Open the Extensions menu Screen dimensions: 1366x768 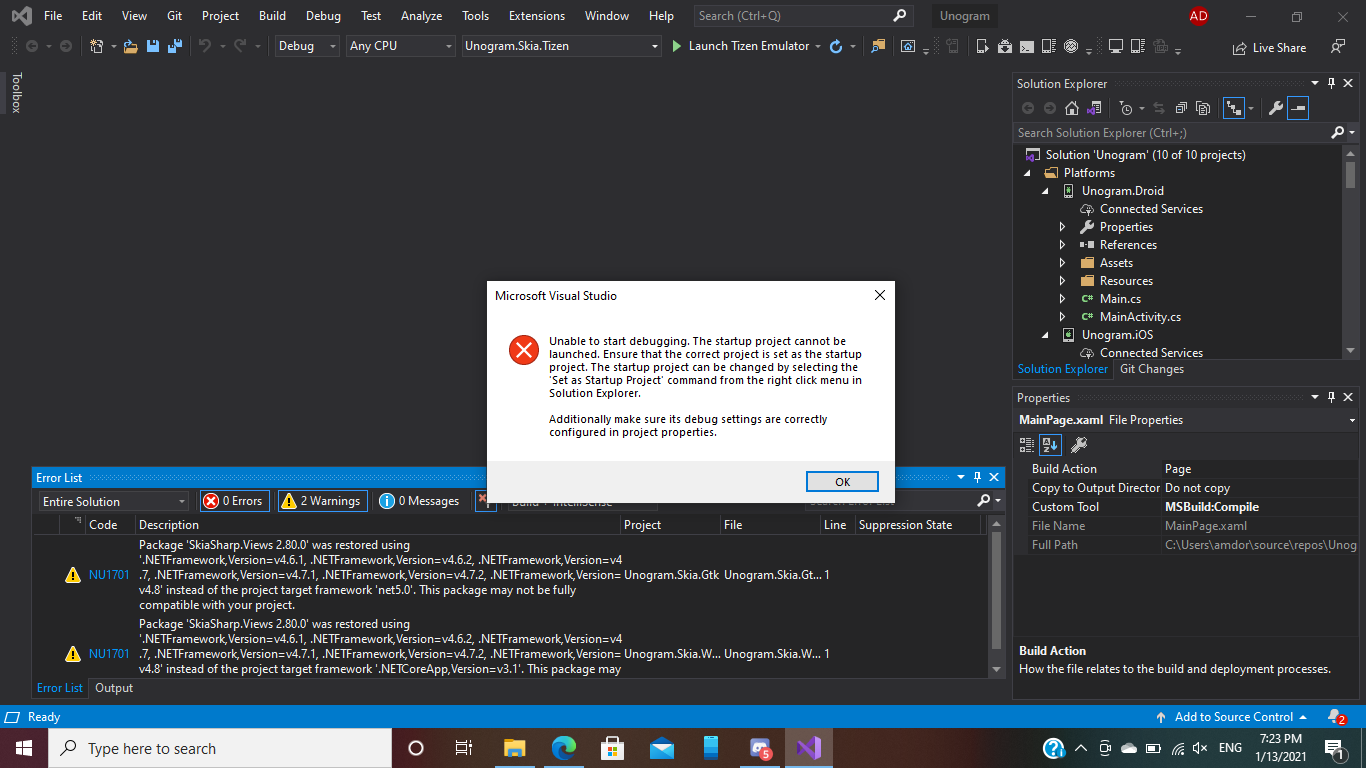[x=536, y=16]
